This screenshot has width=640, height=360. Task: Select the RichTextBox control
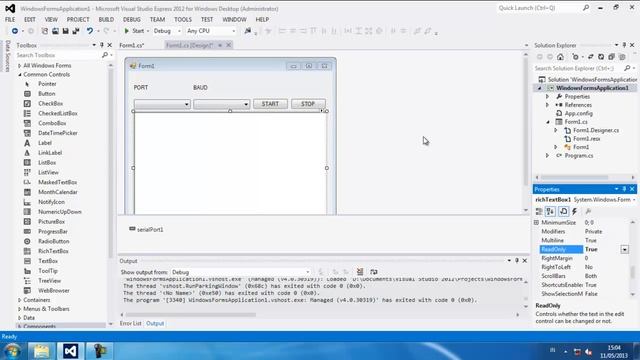click(x=53, y=251)
